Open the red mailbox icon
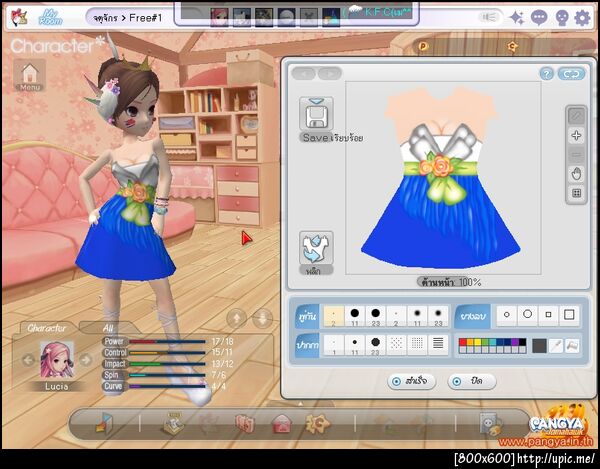Screen dimensions: 600x469 [282, 424]
